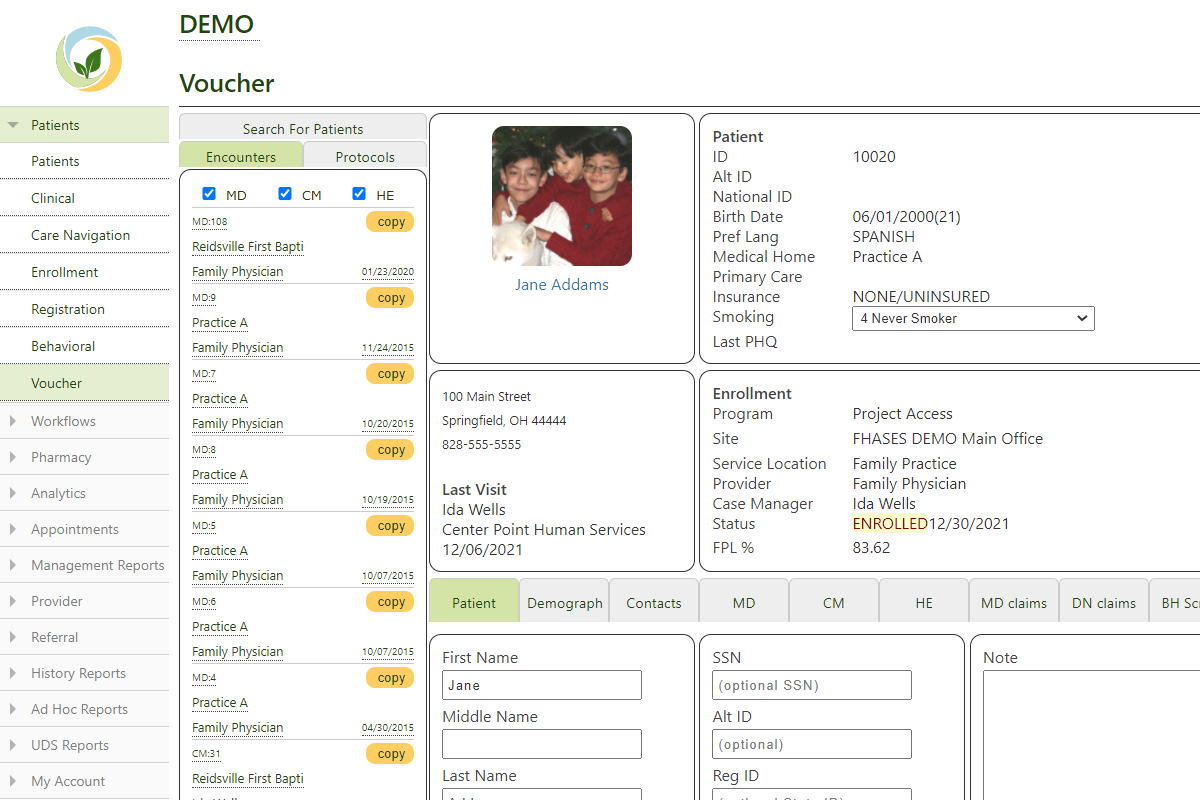Viewport: 1200px width, 800px height.
Task: Expand the Appointments sidebar section
Action: coord(84,529)
